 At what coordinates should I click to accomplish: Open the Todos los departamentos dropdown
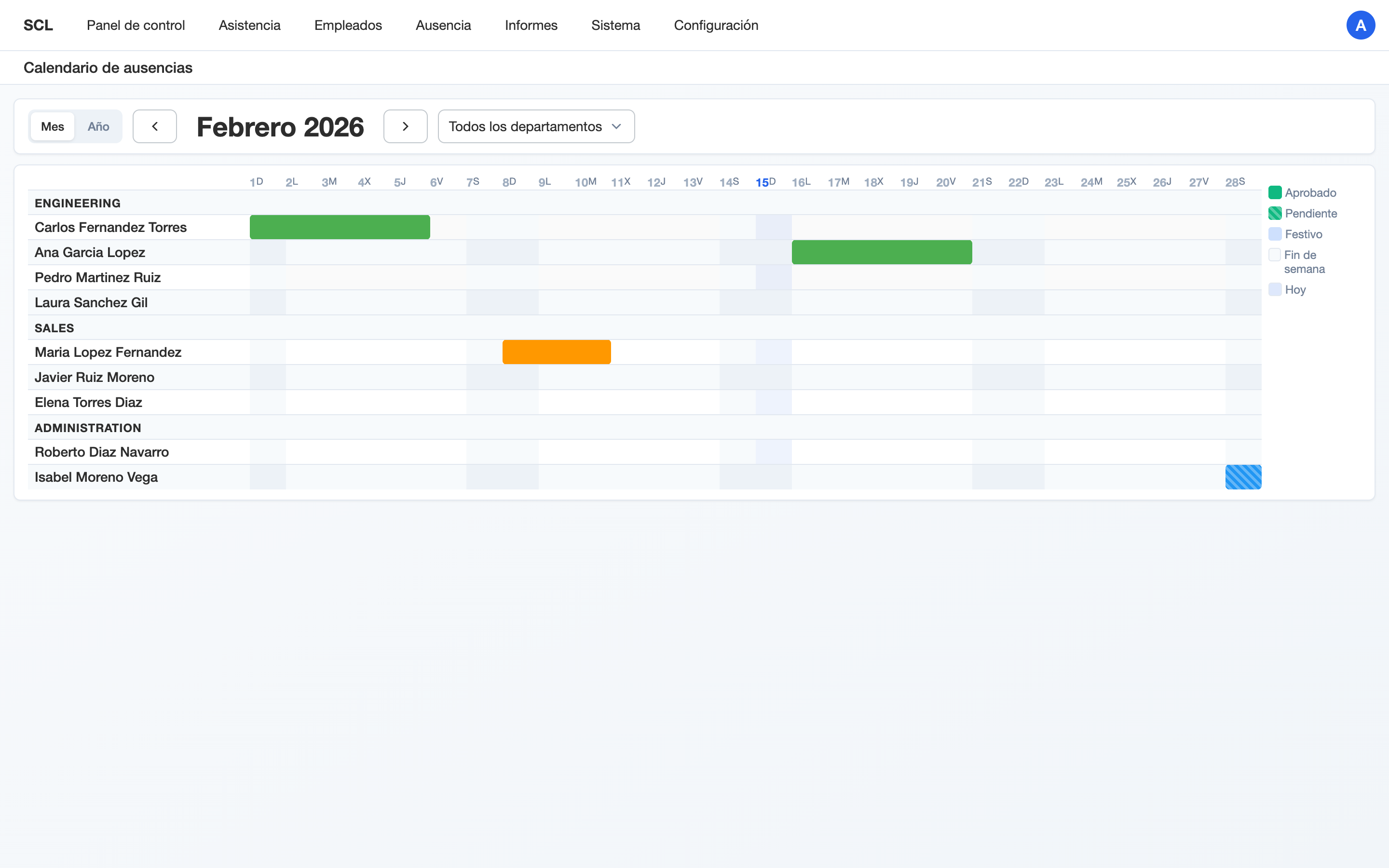pos(535,126)
